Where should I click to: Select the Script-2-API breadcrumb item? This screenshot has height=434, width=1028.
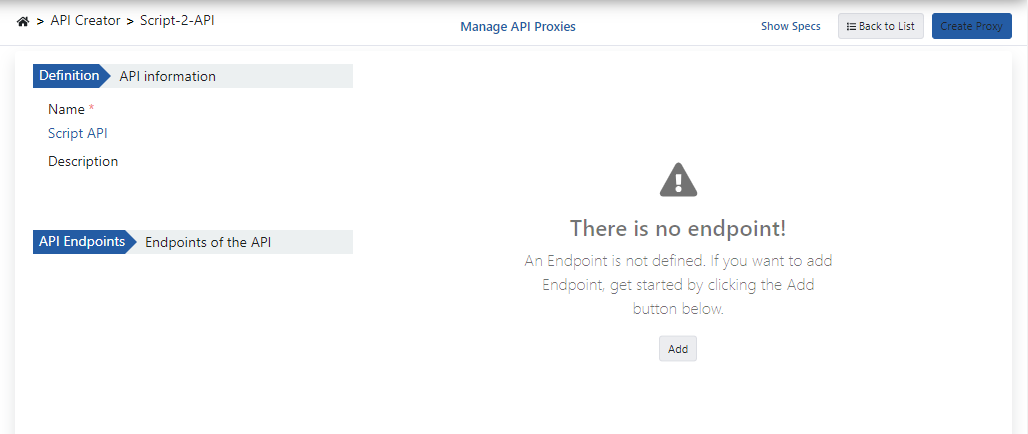176,20
